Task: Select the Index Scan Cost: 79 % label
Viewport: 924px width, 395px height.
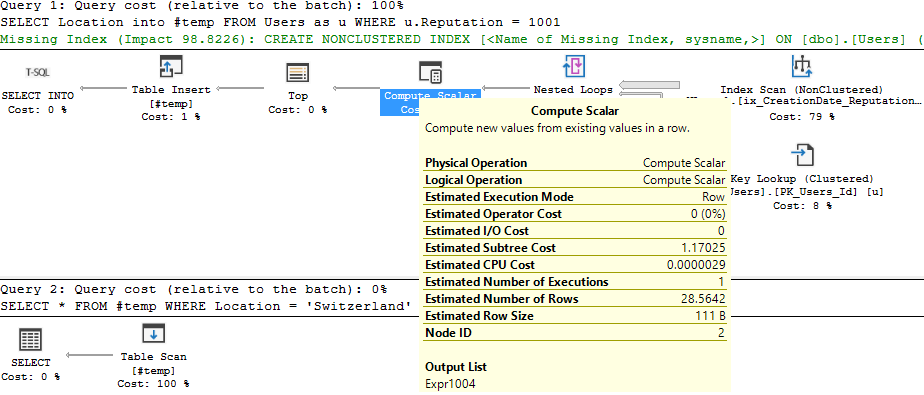Action: pos(801,117)
